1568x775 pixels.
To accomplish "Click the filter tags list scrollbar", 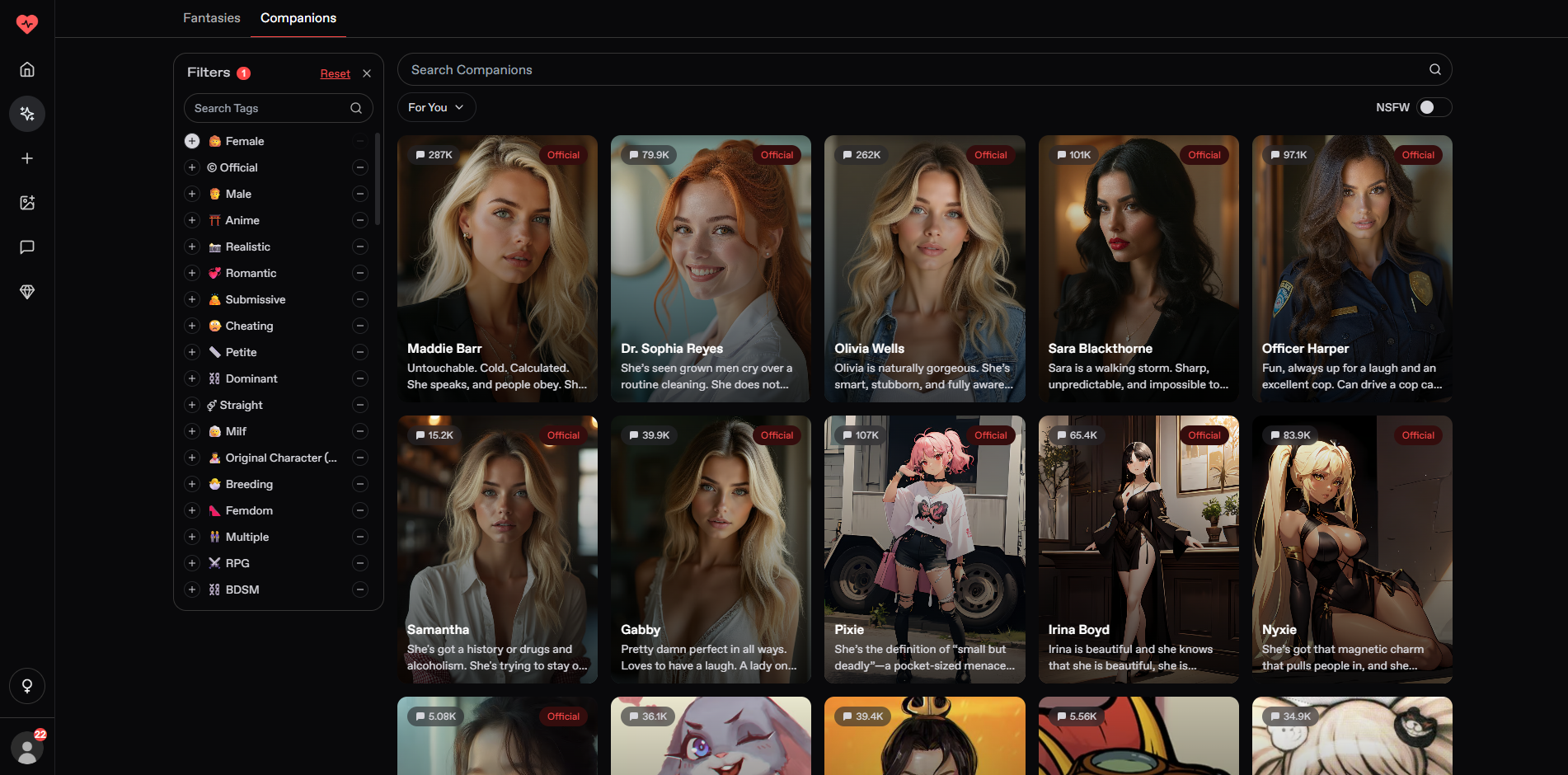I will [x=378, y=179].
